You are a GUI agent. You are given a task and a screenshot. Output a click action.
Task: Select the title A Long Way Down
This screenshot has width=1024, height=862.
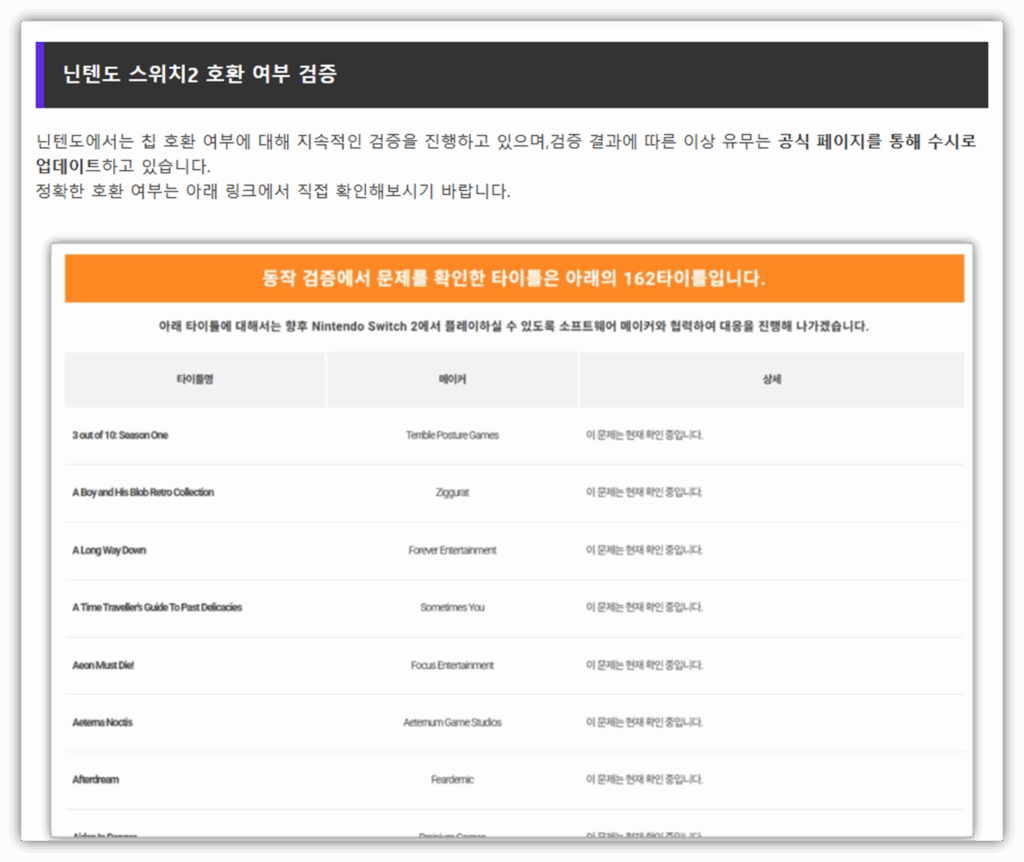coord(109,550)
